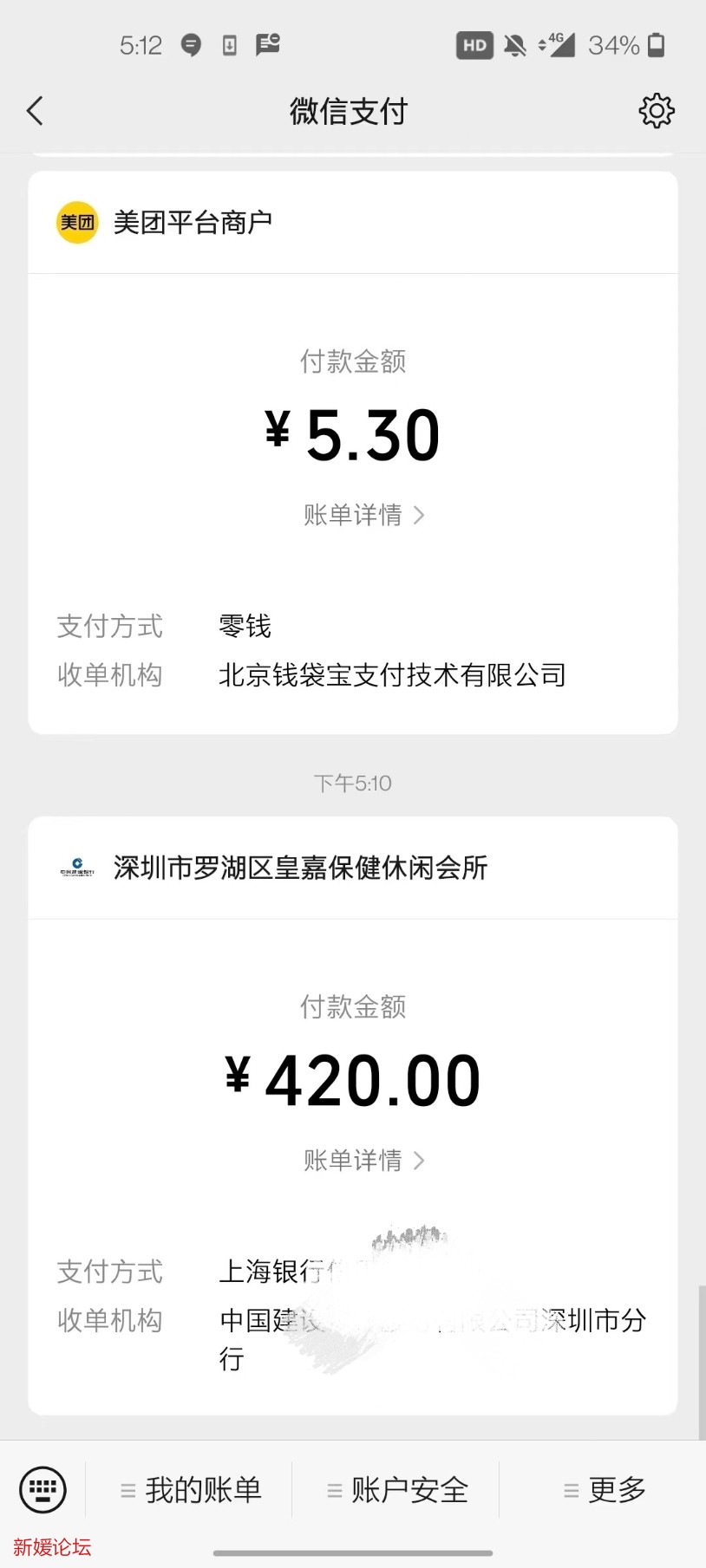Image resolution: width=706 pixels, height=1568 pixels.
Task: Expand the 更多 menu
Action: [x=605, y=1490]
